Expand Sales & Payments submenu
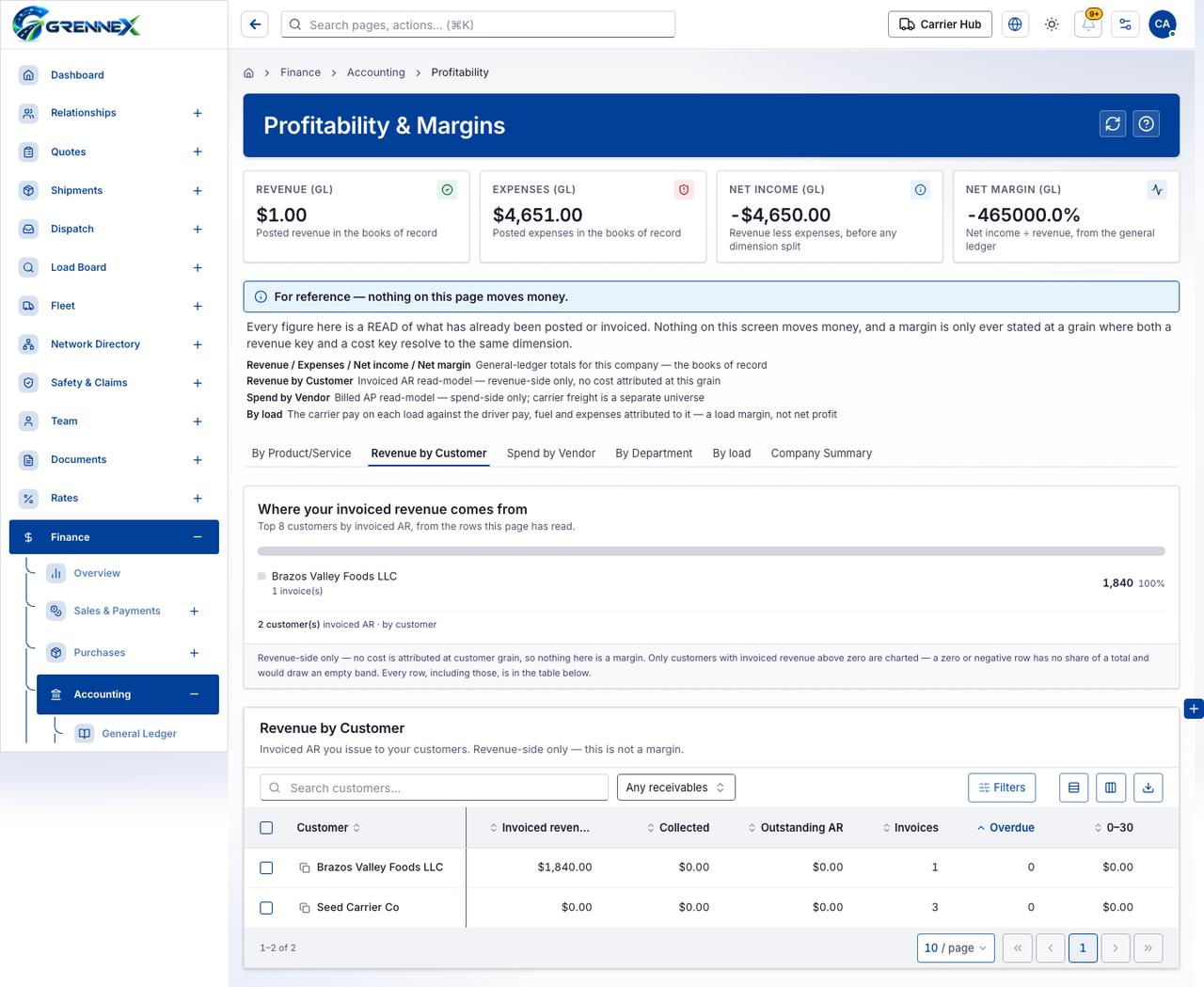Screen dimensions: 1204x987 (x=194, y=612)
